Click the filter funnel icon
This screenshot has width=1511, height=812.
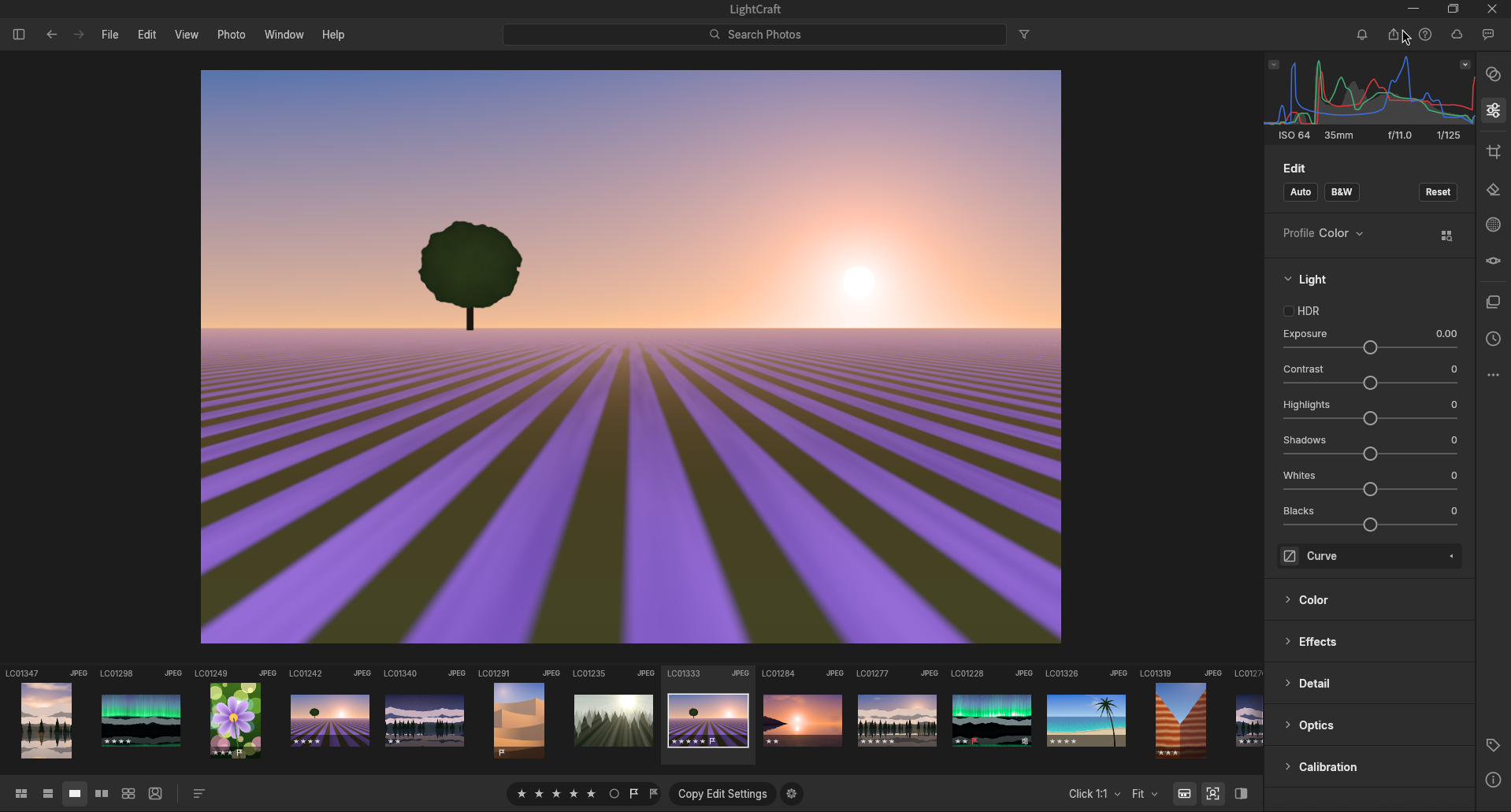(x=1025, y=35)
